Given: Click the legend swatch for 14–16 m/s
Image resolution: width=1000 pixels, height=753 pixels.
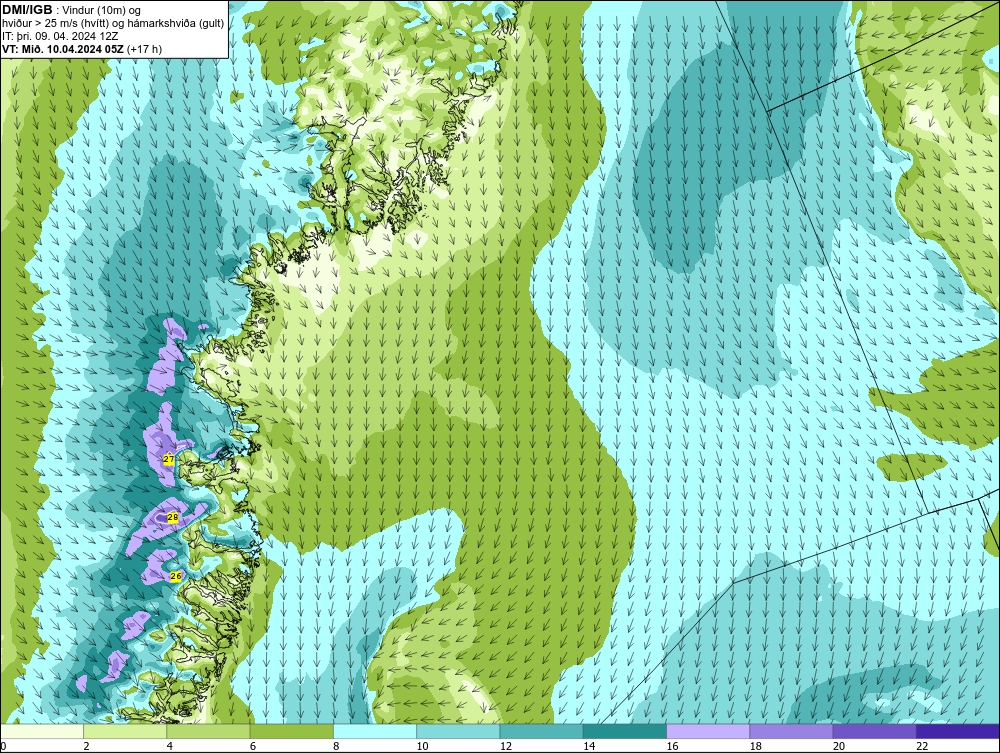Looking at the screenshot, I should [x=624, y=731].
